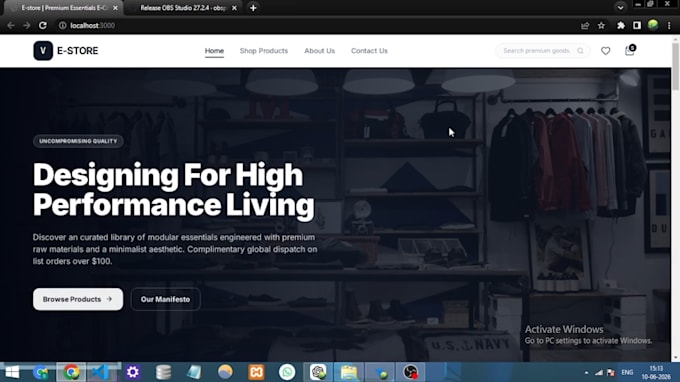680x382 pixels.
Task: Open WhatsApp from the taskbar
Action: [x=287, y=372]
